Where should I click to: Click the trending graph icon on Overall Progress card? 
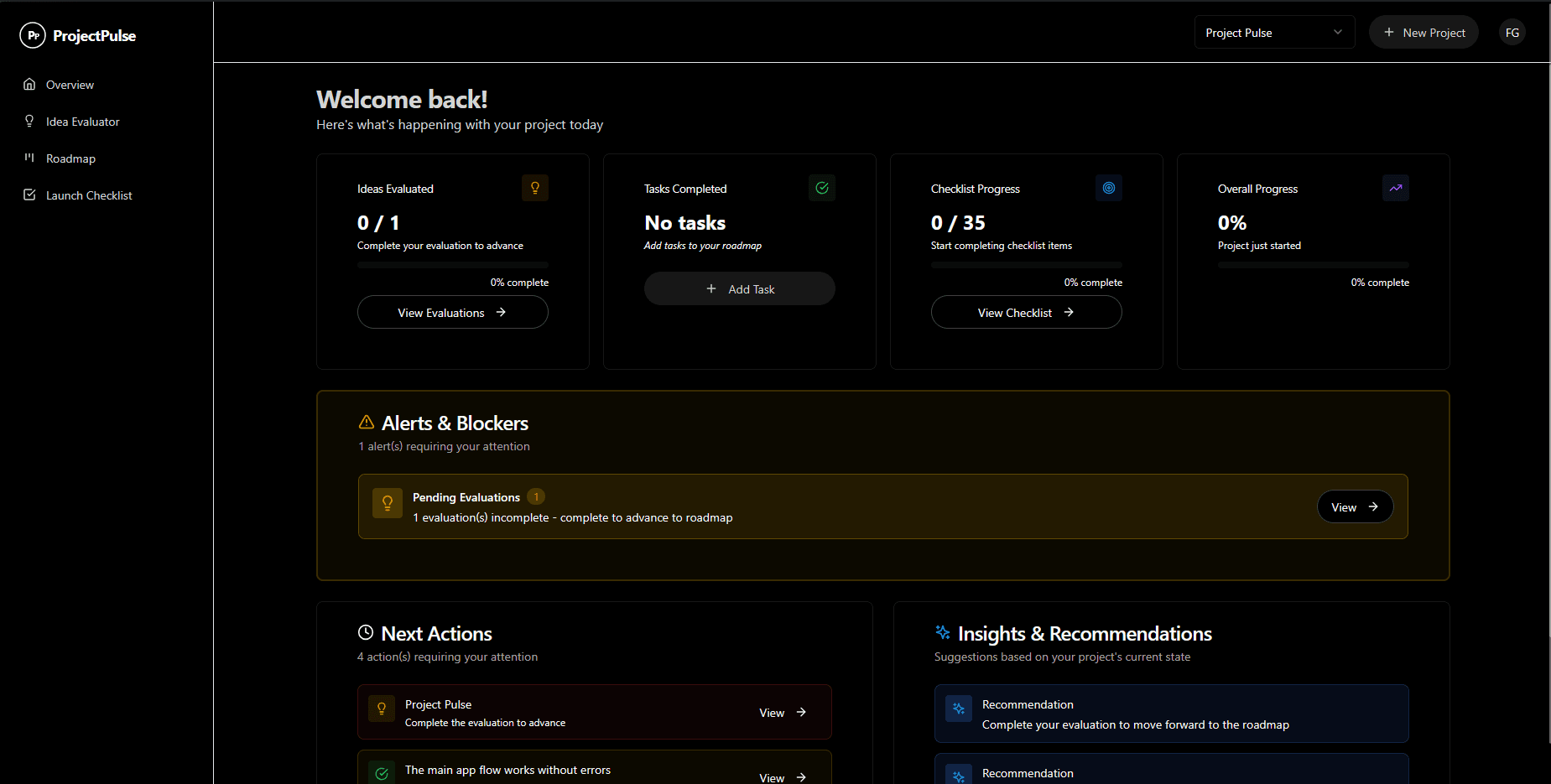(1395, 188)
